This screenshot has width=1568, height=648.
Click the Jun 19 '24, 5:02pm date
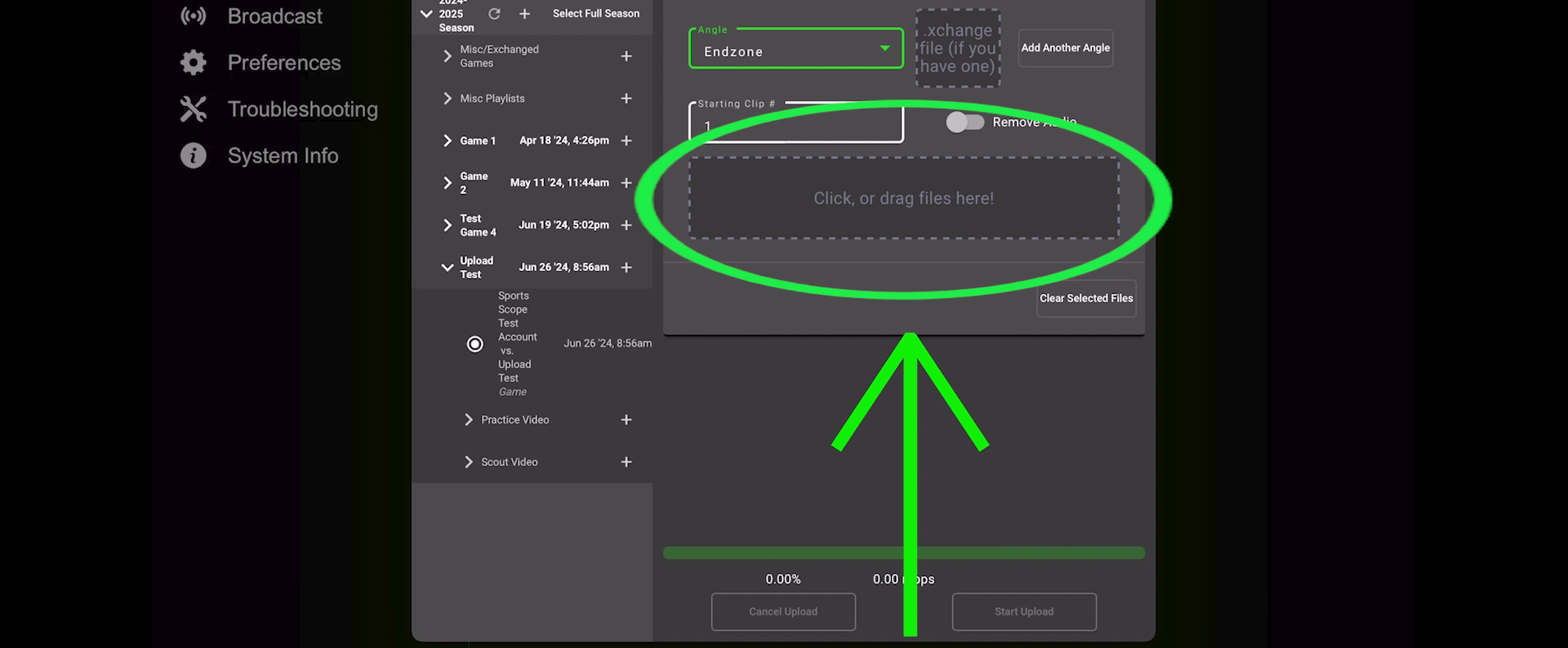pyautogui.click(x=563, y=225)
